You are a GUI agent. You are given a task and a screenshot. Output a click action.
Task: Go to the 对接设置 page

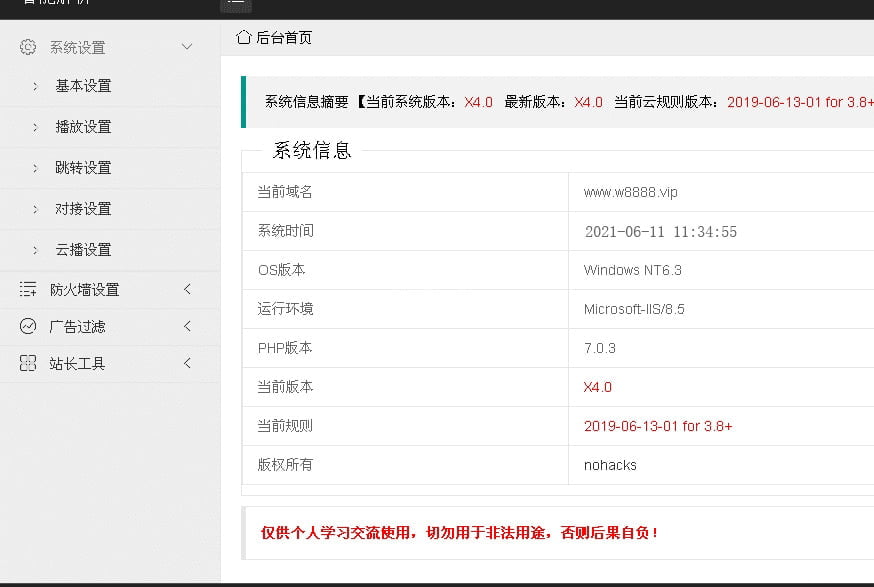[x=83, y=209]
